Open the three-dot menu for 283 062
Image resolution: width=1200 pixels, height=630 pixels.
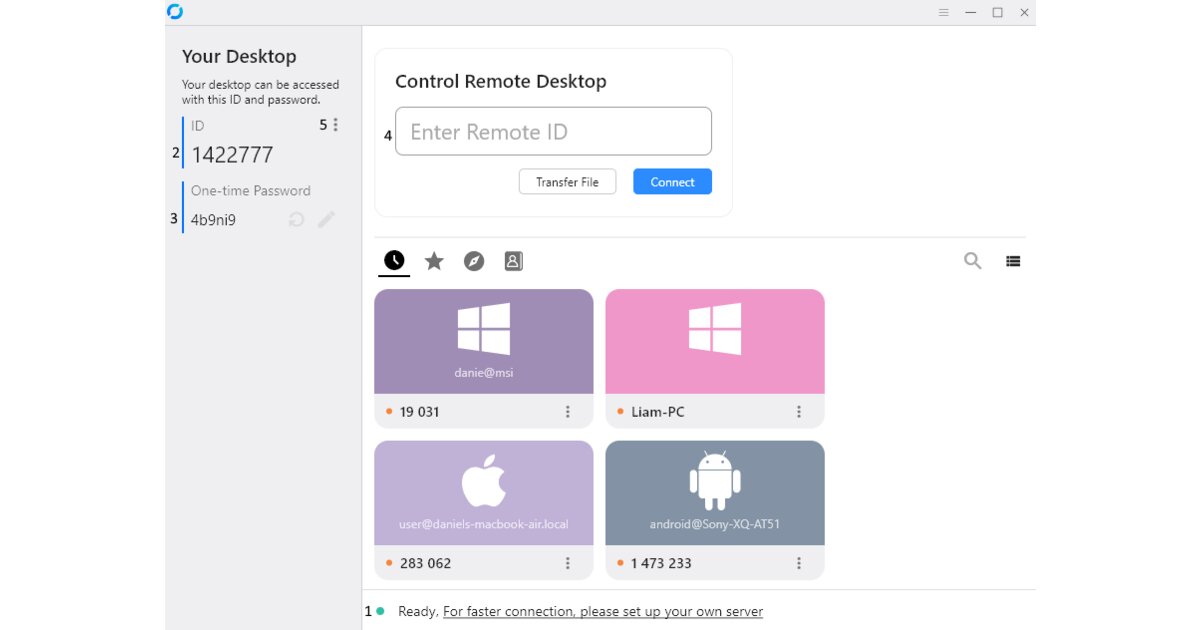568,563
